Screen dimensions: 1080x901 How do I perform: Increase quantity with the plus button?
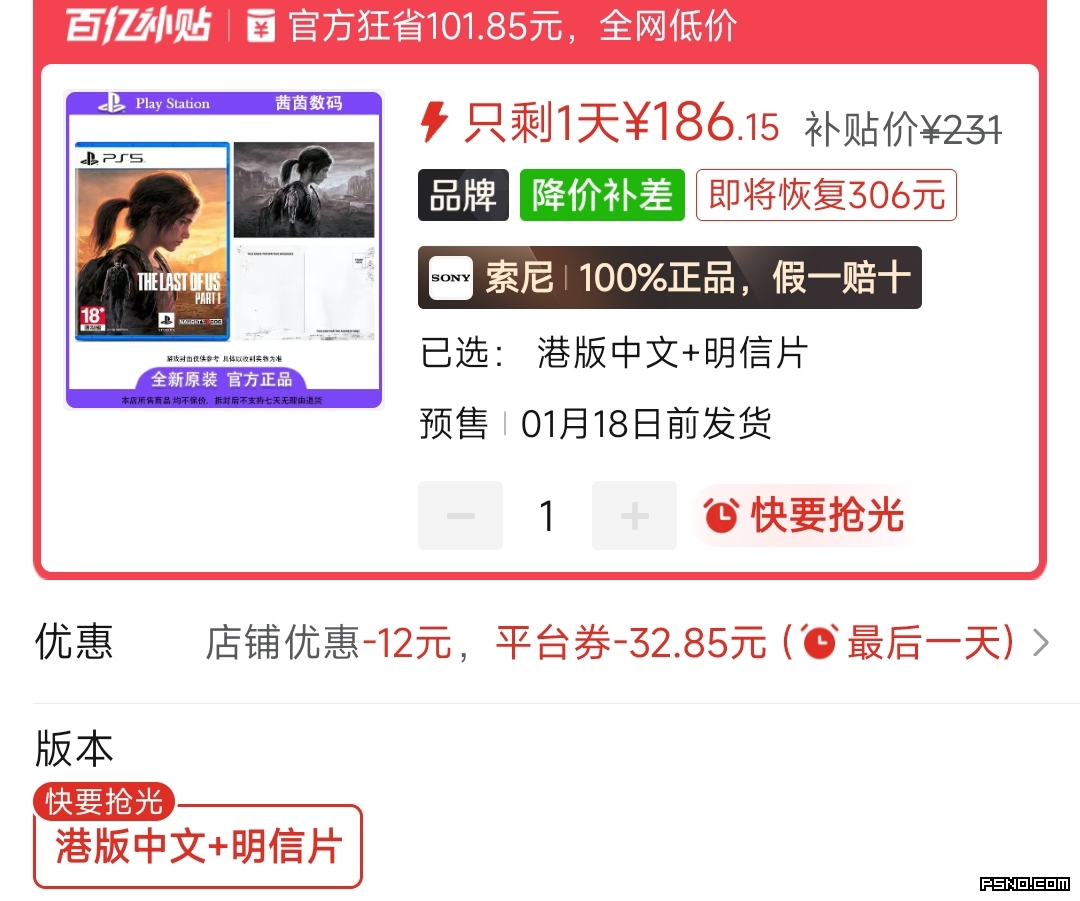coord(634,515)
